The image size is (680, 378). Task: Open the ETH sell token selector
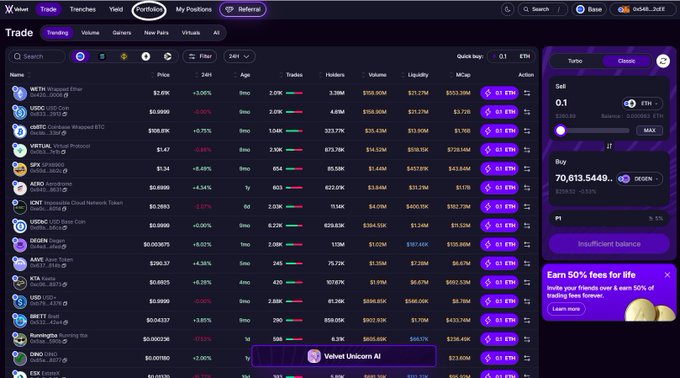(642, 103)
